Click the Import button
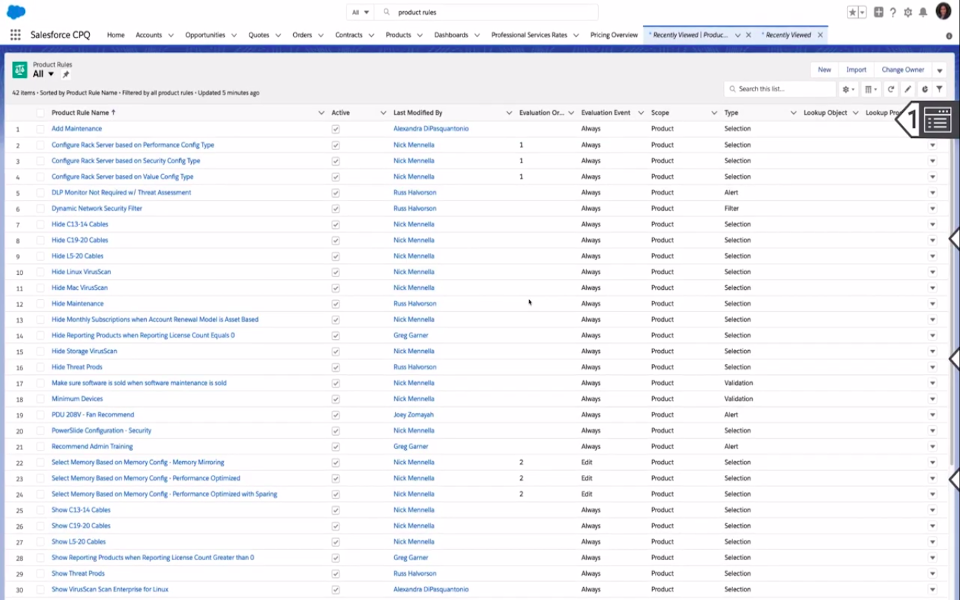The image size is (960, 600). 856,70
